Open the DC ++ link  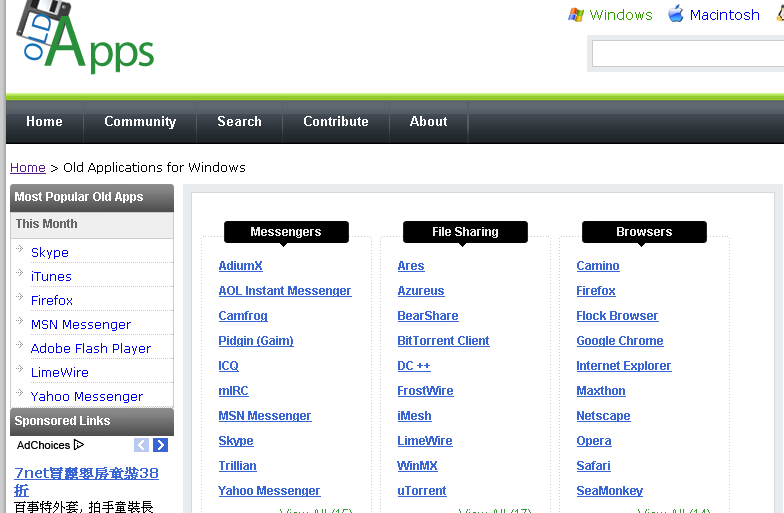point(414,366)
